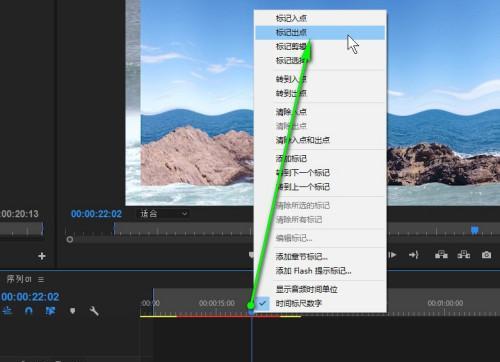The image size is (500, 362).
Task: Click the source monitor plus button editor
Action: [42, 256]
